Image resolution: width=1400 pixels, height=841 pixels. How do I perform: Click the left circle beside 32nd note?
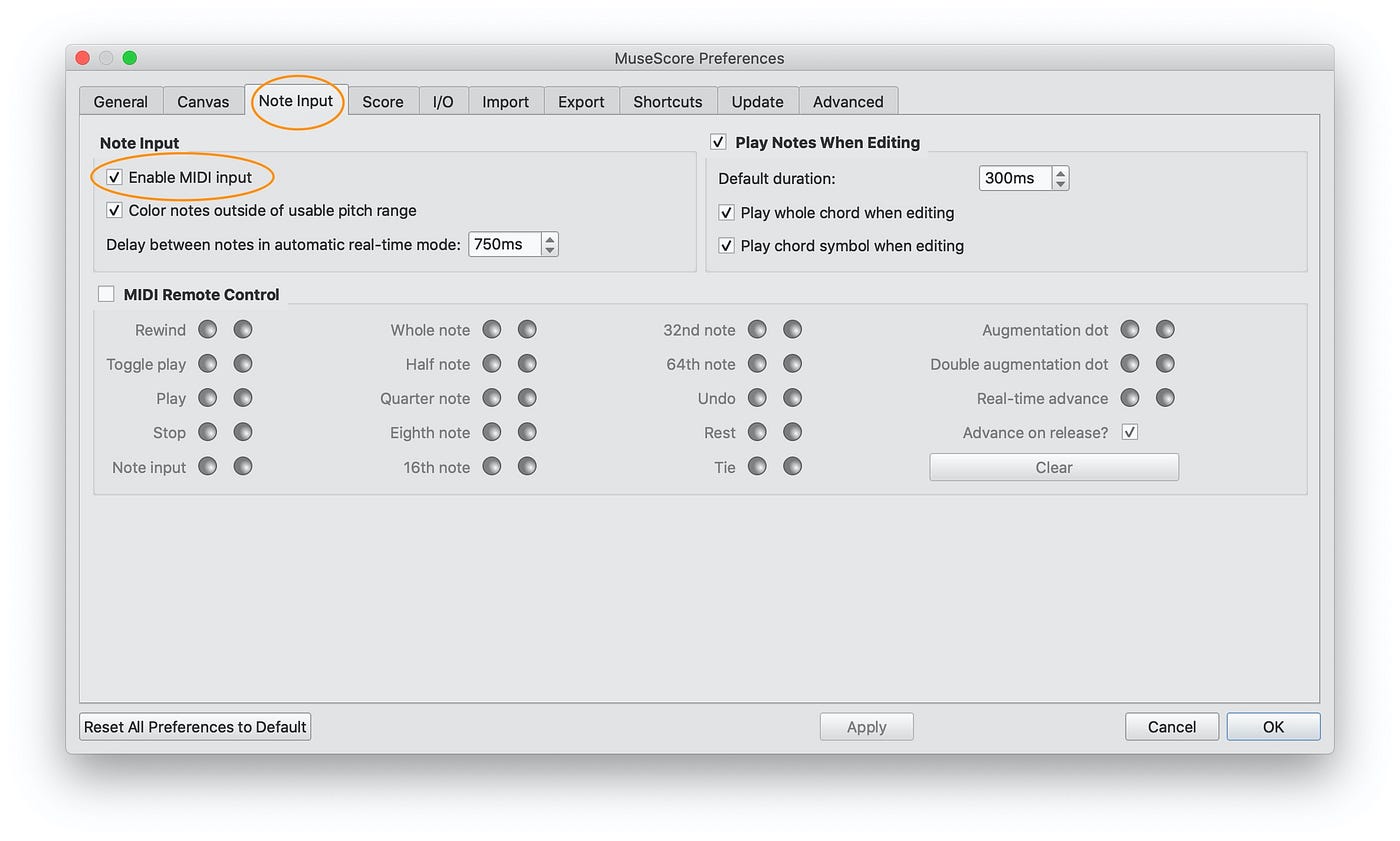757,329
